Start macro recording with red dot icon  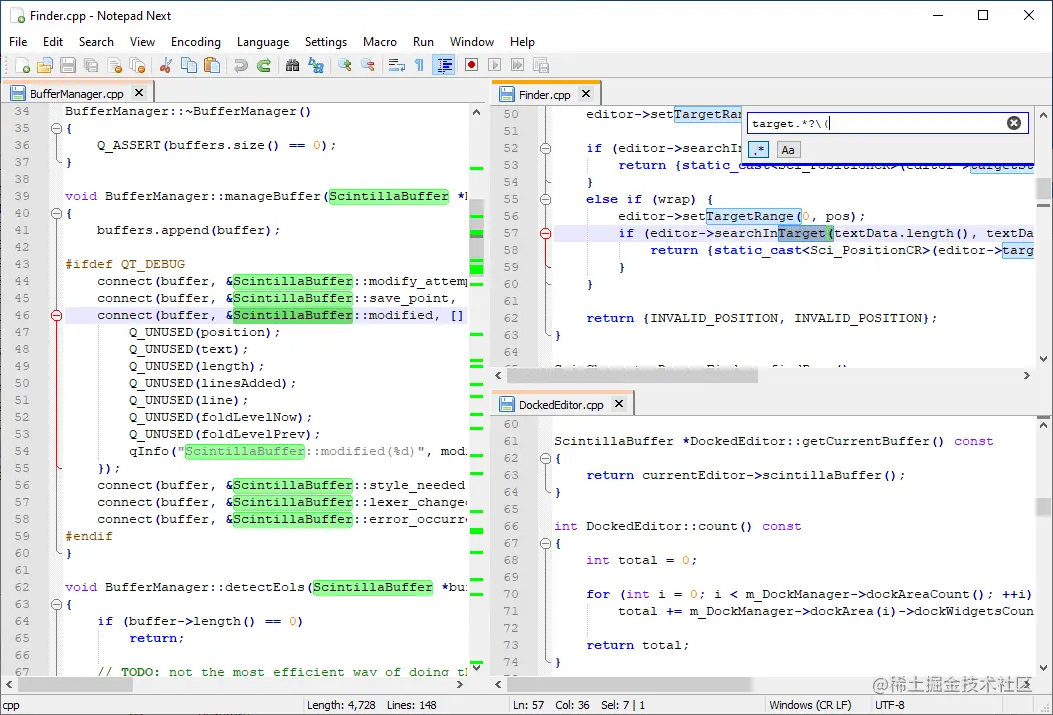point(471,65)
